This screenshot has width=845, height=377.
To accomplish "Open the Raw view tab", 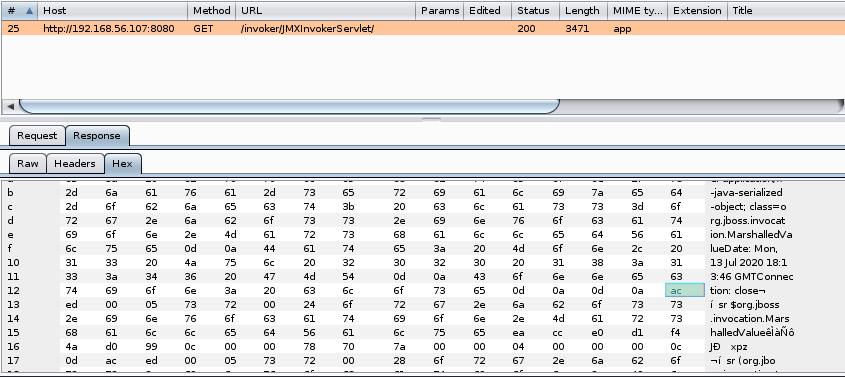I will pyautogui.click(x=28, y=164).
